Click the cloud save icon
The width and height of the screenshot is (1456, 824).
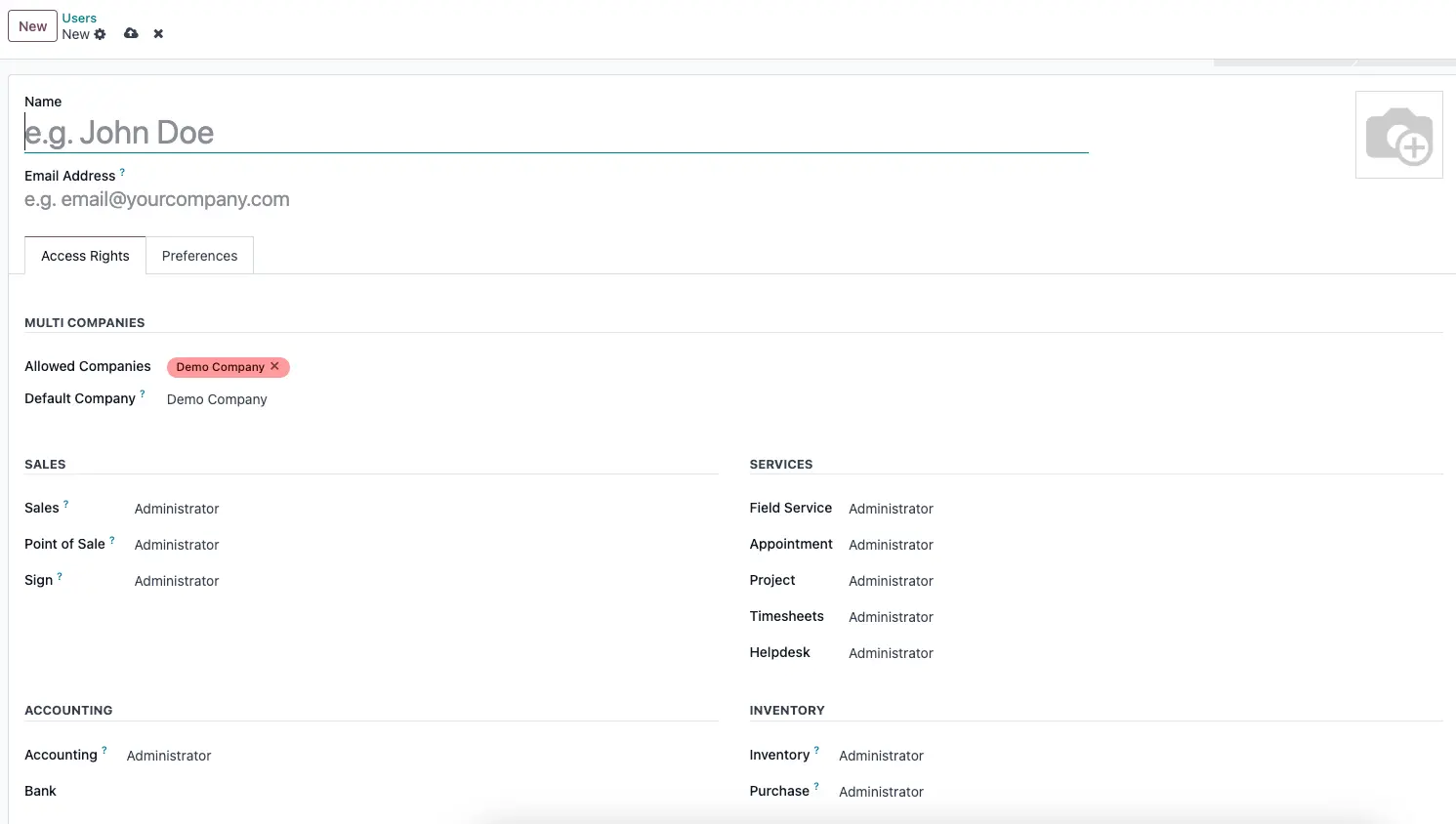[131, 34]
